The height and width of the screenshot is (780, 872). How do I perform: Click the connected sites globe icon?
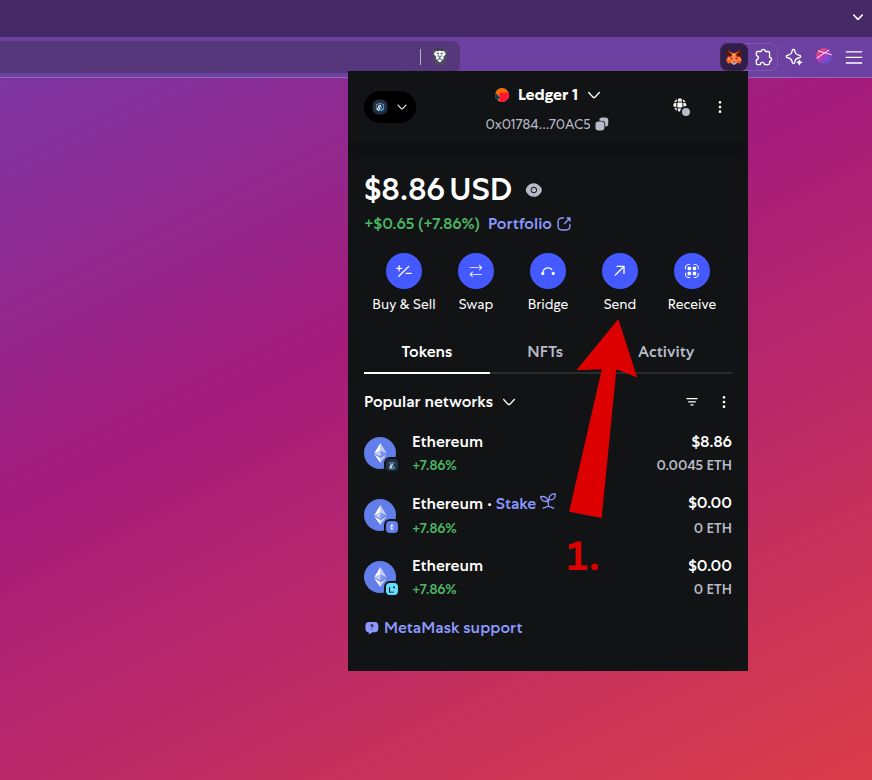click(681, 107)
